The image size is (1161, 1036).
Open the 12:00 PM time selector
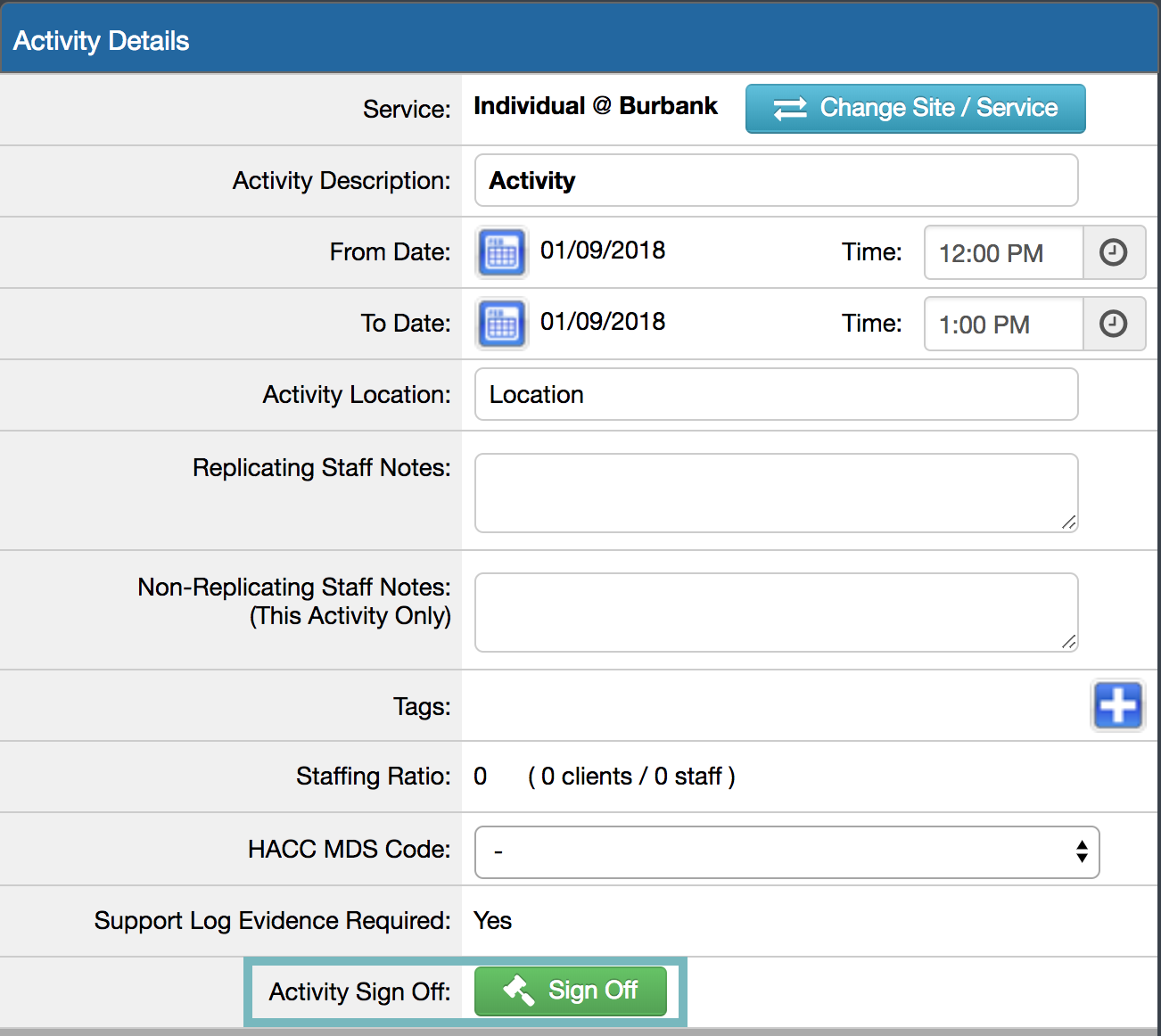click(x=1002, y=252)
